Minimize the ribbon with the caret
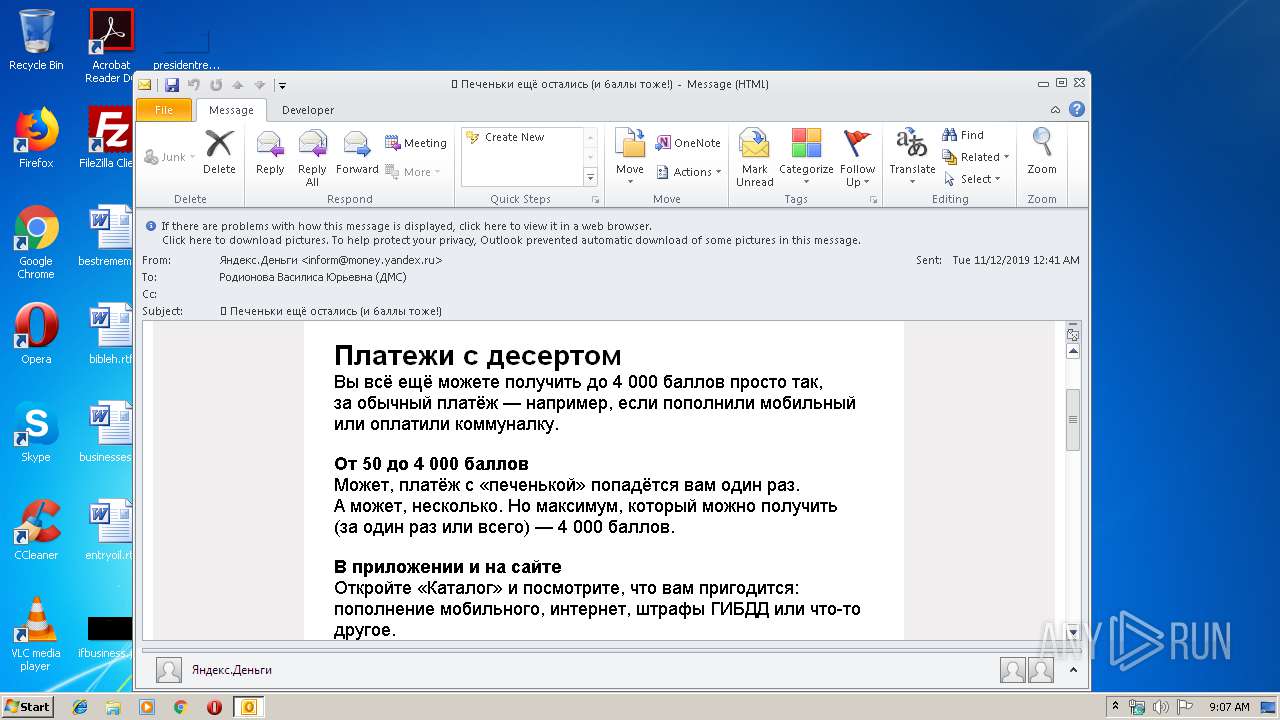The height and width of the screenshot is (720, 1280). tap(1055, 110)
